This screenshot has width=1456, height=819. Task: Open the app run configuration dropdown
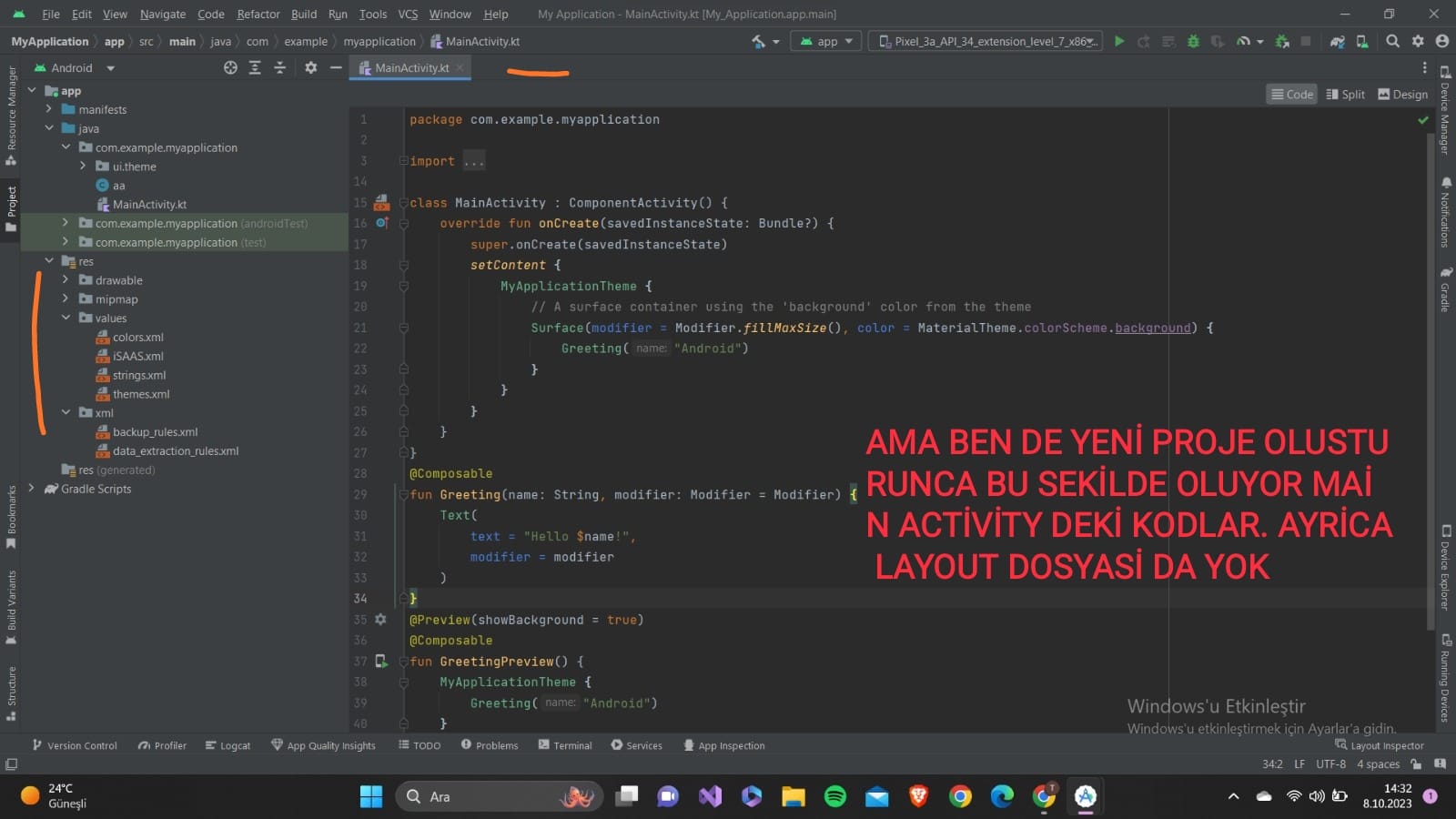coord(826,41)
